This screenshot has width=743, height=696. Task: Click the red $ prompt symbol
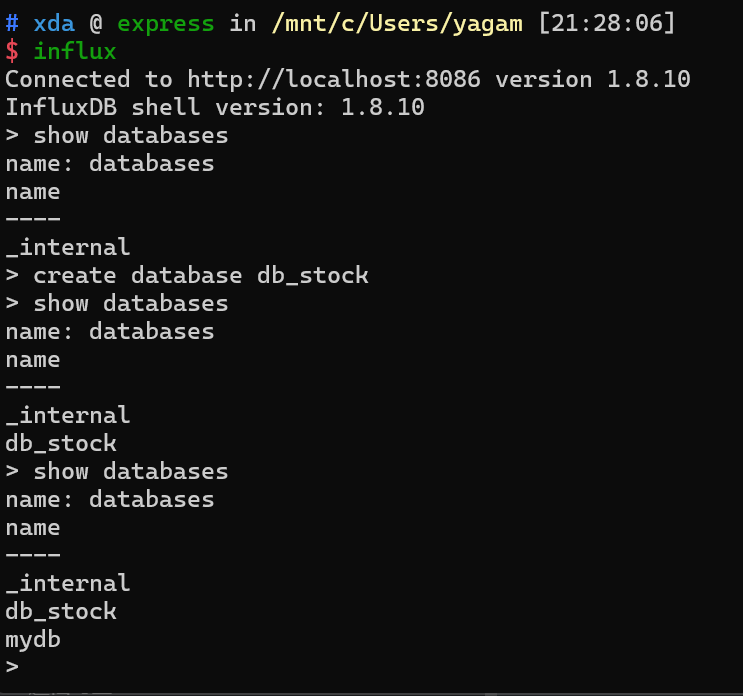coord(12,51)
